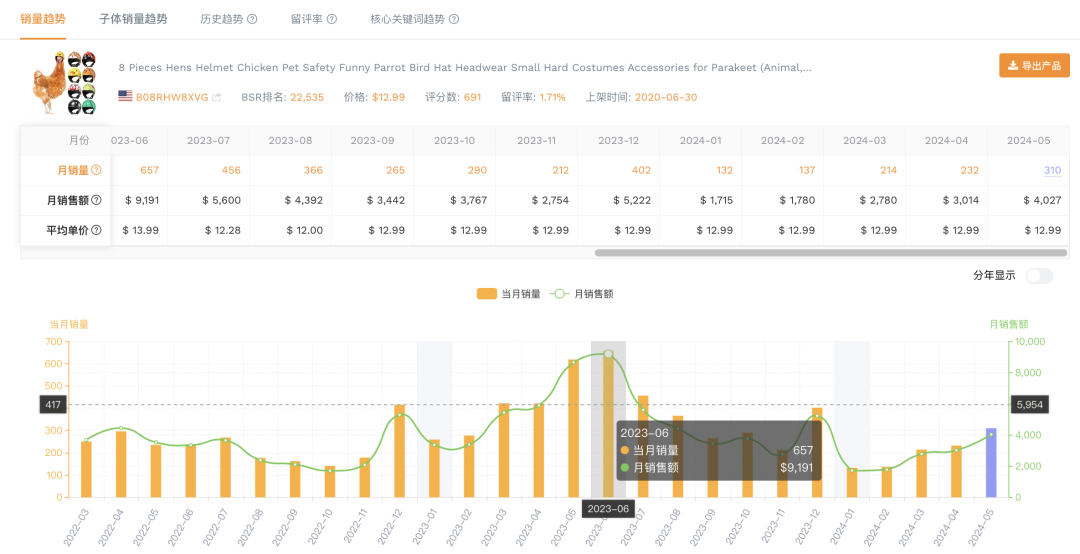
Task: Click help icon beside 历史趋势 tab
Action: 252,19
